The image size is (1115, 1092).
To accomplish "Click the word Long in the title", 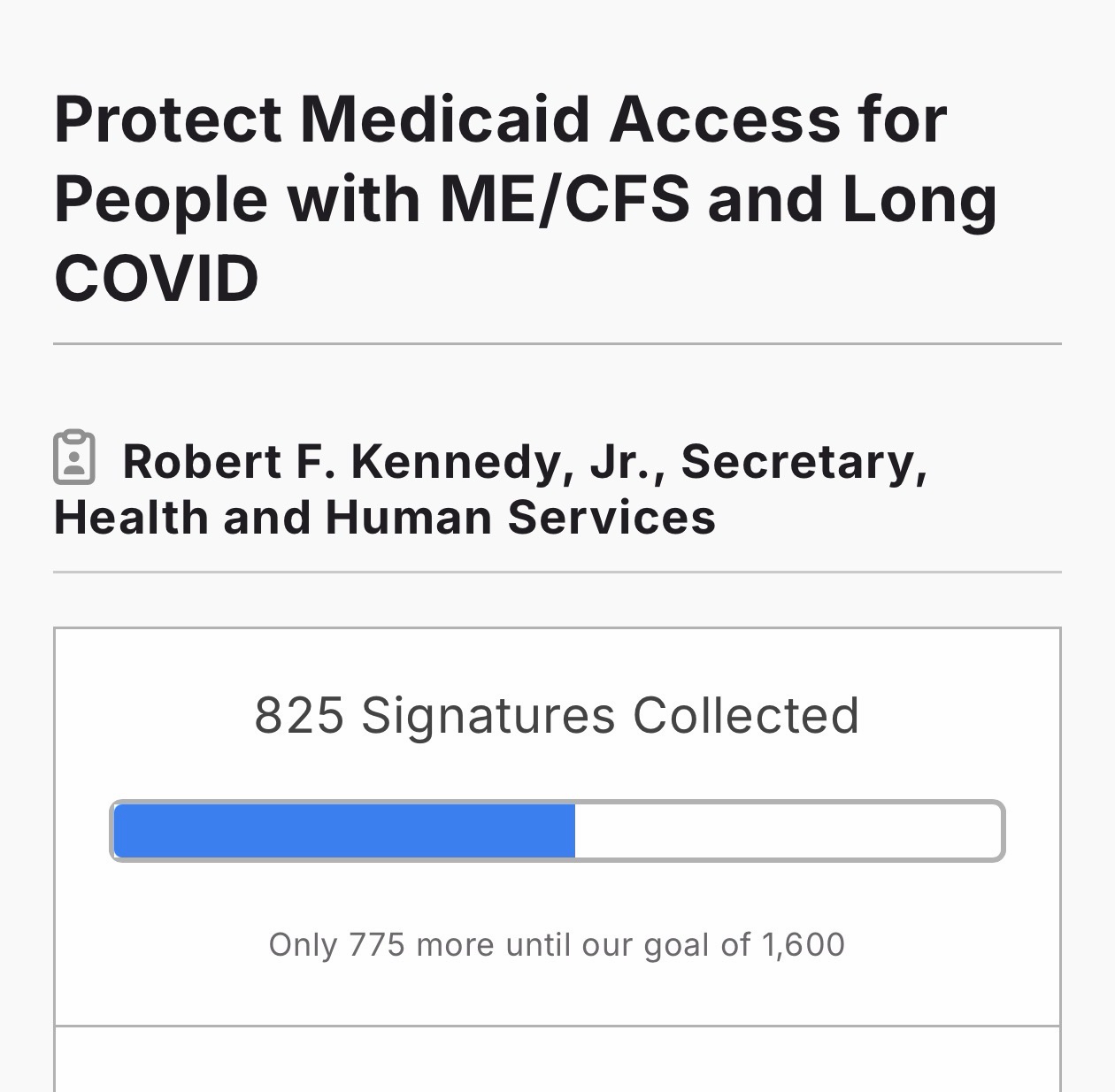I will click(919, 198).
